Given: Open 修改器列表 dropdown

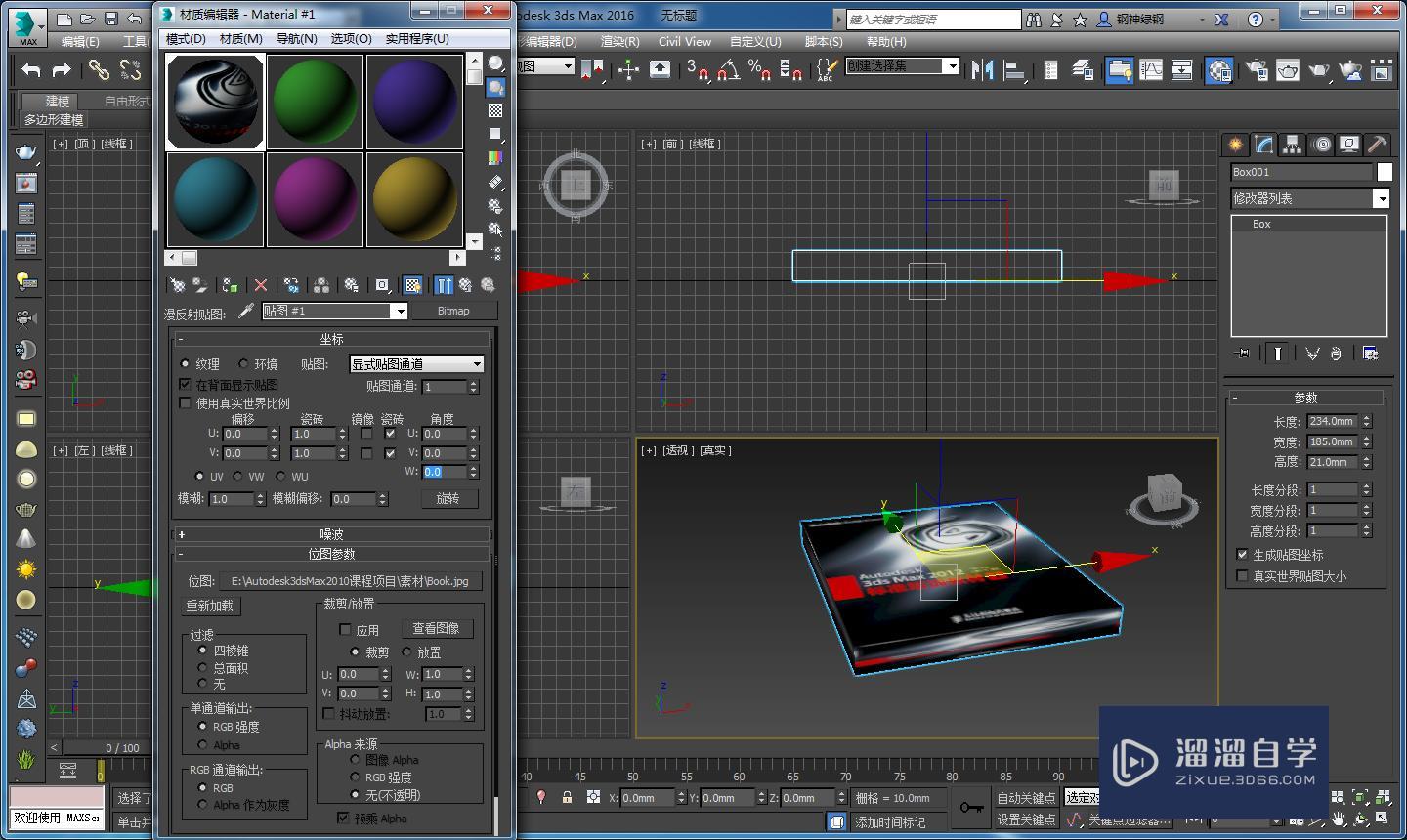Looking at the screenshot, I should (x=1310, y=198).
